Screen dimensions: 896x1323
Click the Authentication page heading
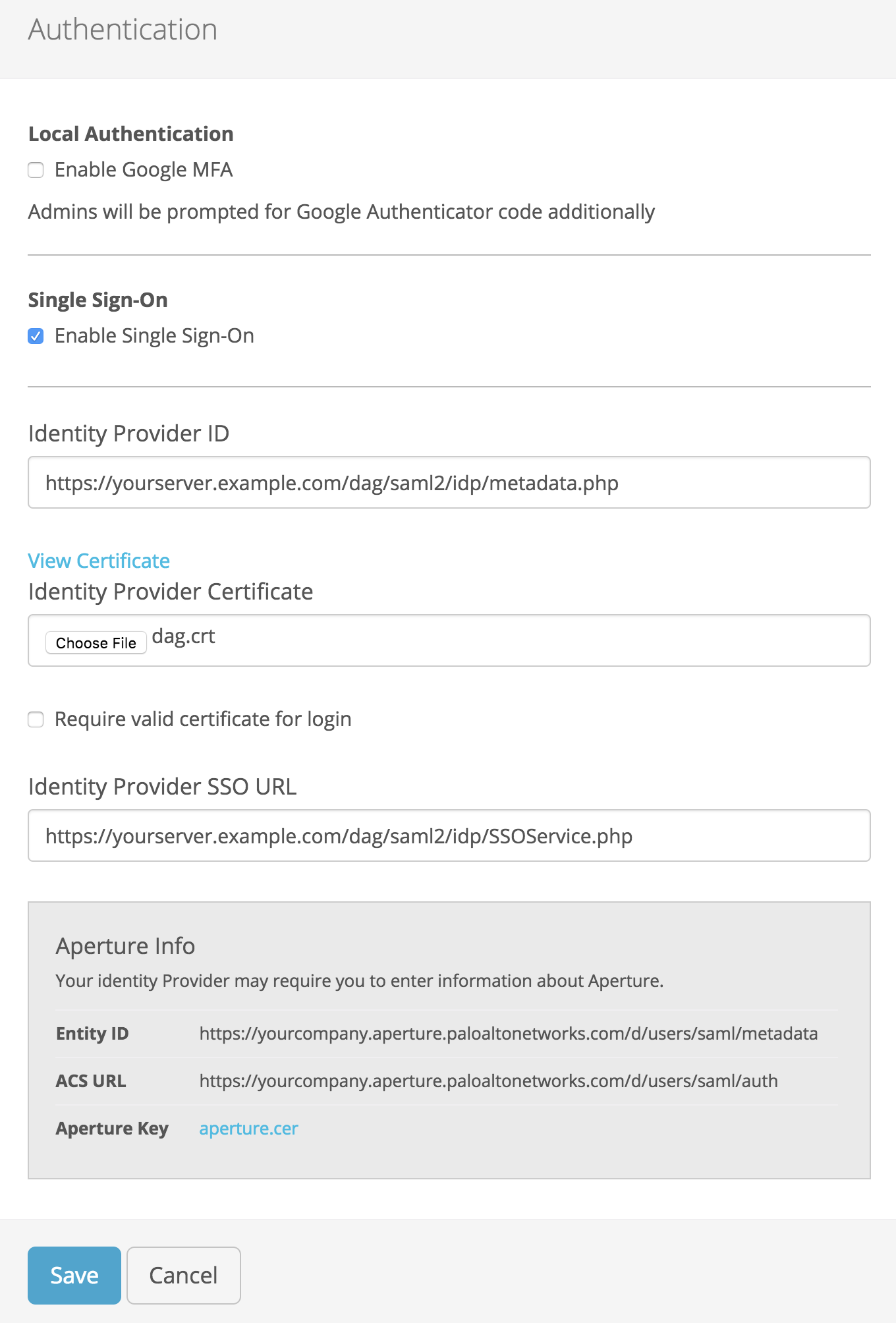click(123, 29)
